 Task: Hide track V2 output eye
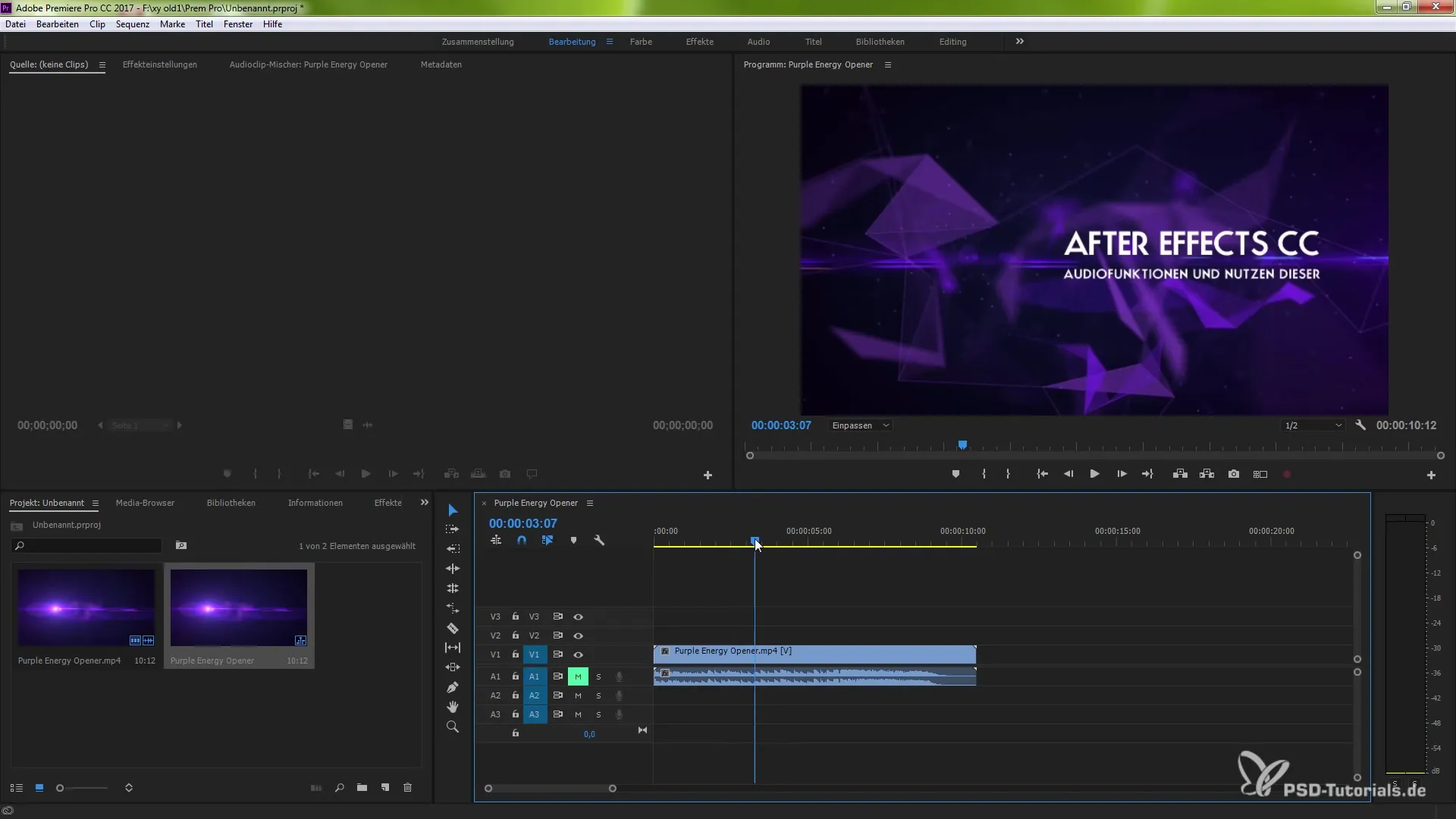579,635
